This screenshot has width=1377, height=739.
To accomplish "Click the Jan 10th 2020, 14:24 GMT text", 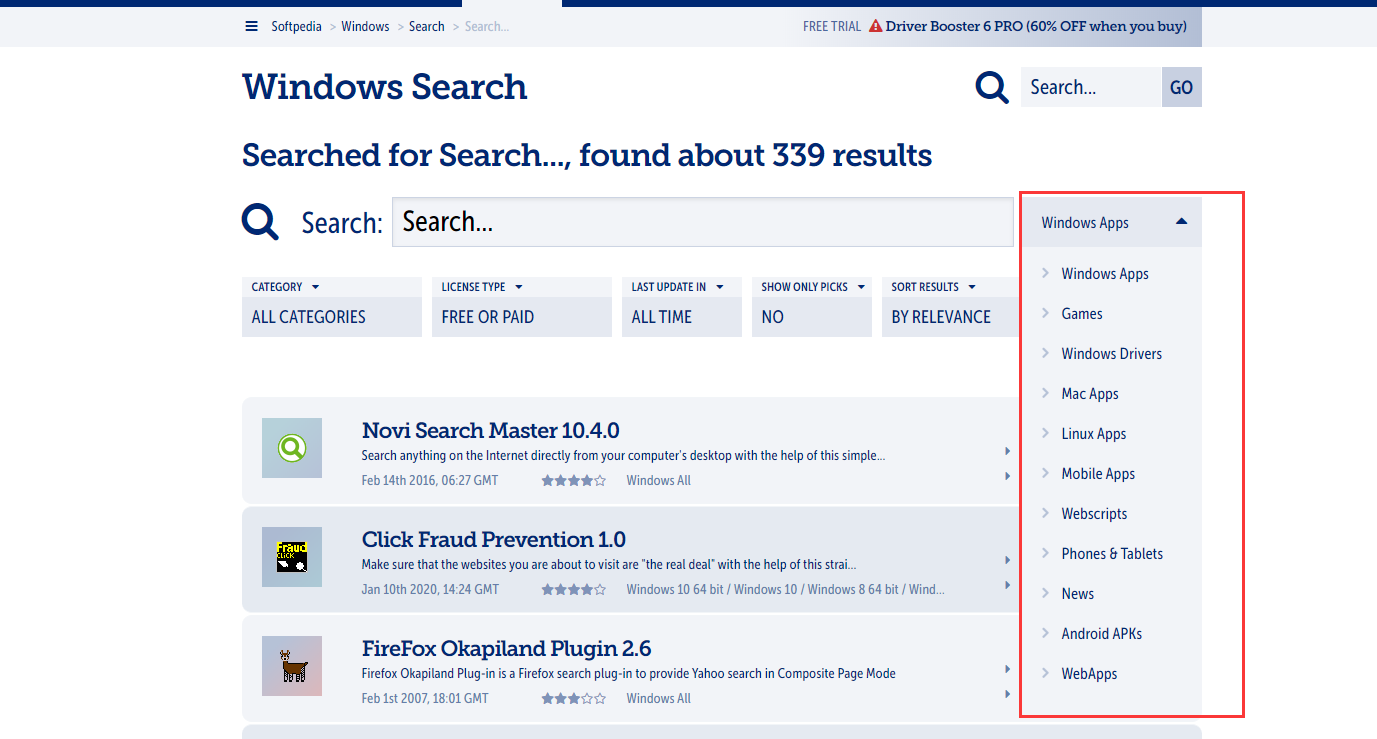I will pos(430,590).
